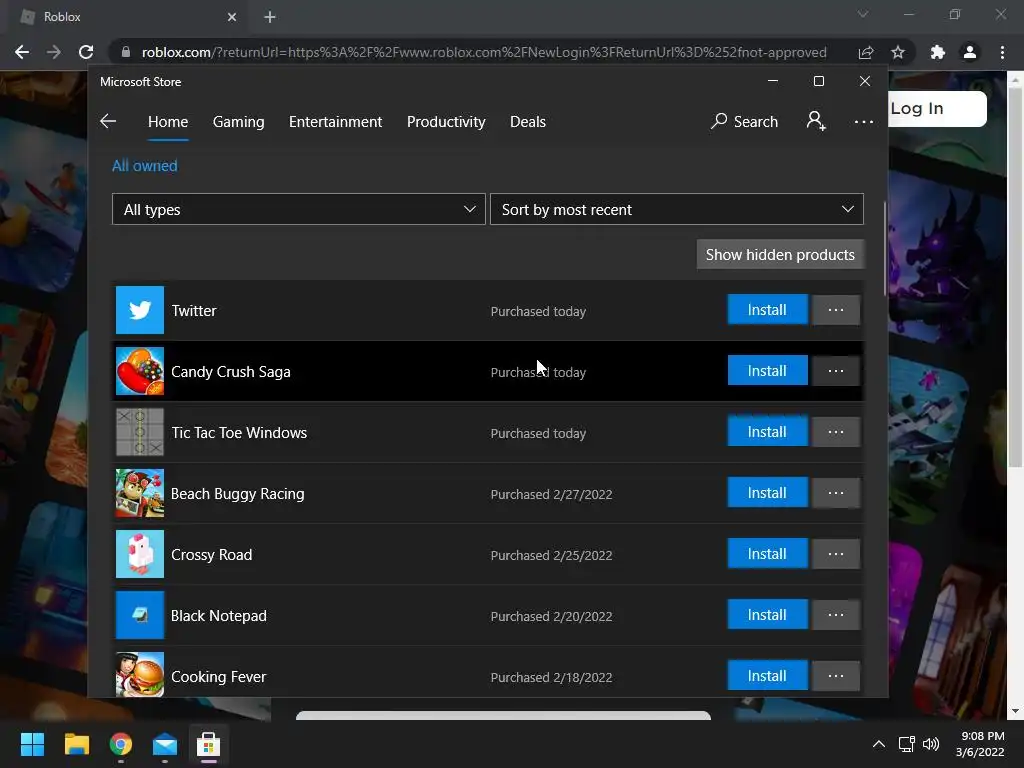Install Tic Tac Toe Windows

[767, 432]
